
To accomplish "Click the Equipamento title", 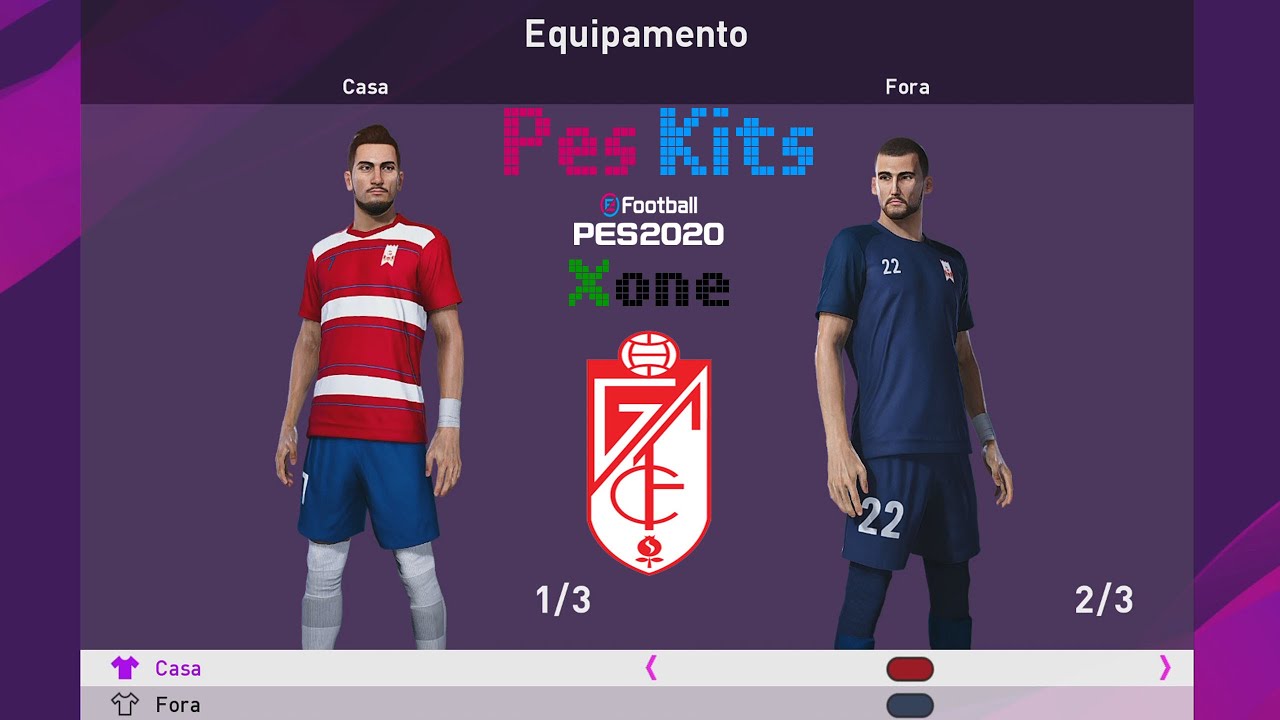I will point(636,35).
